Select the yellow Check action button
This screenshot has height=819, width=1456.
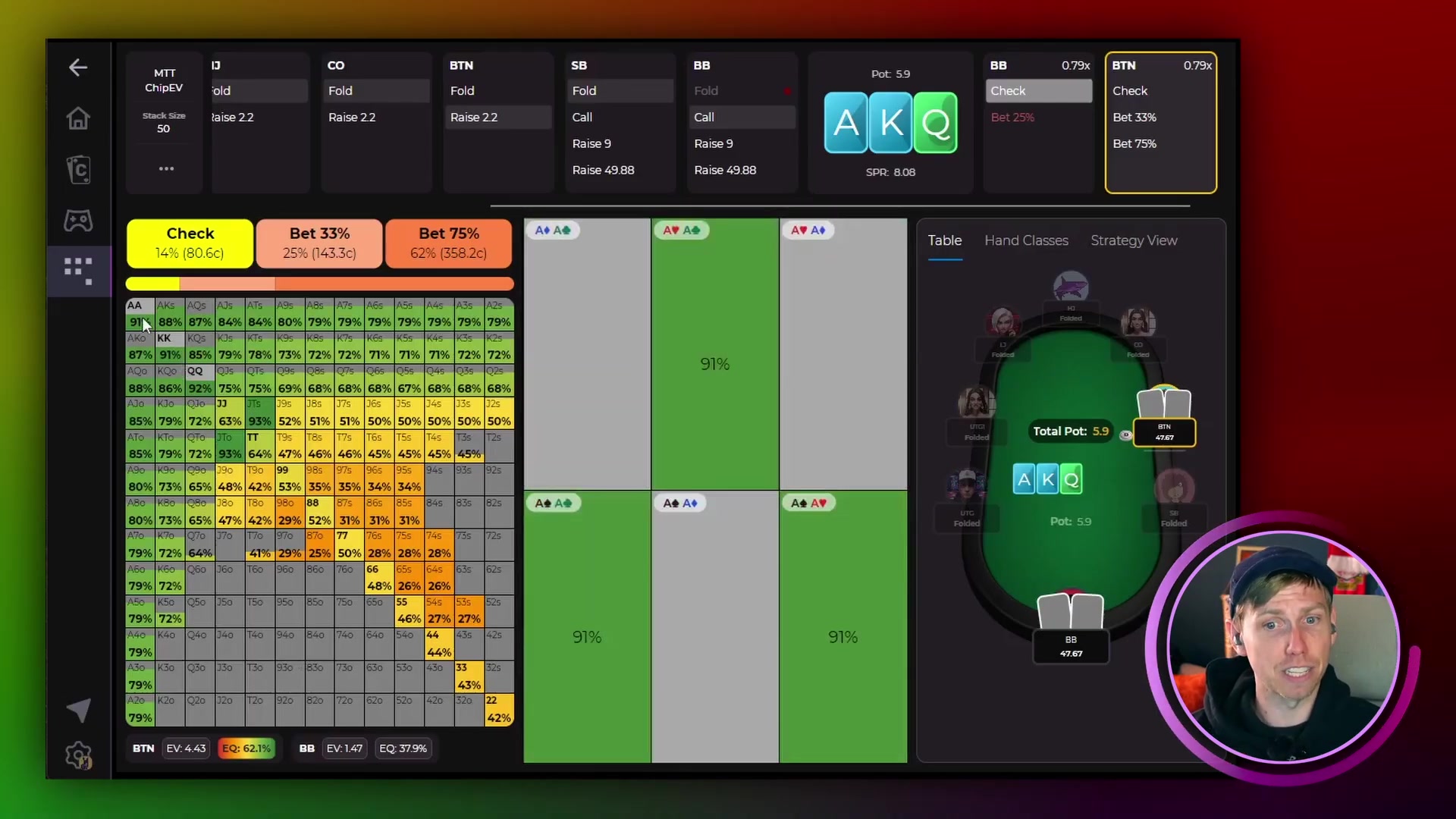190,243
